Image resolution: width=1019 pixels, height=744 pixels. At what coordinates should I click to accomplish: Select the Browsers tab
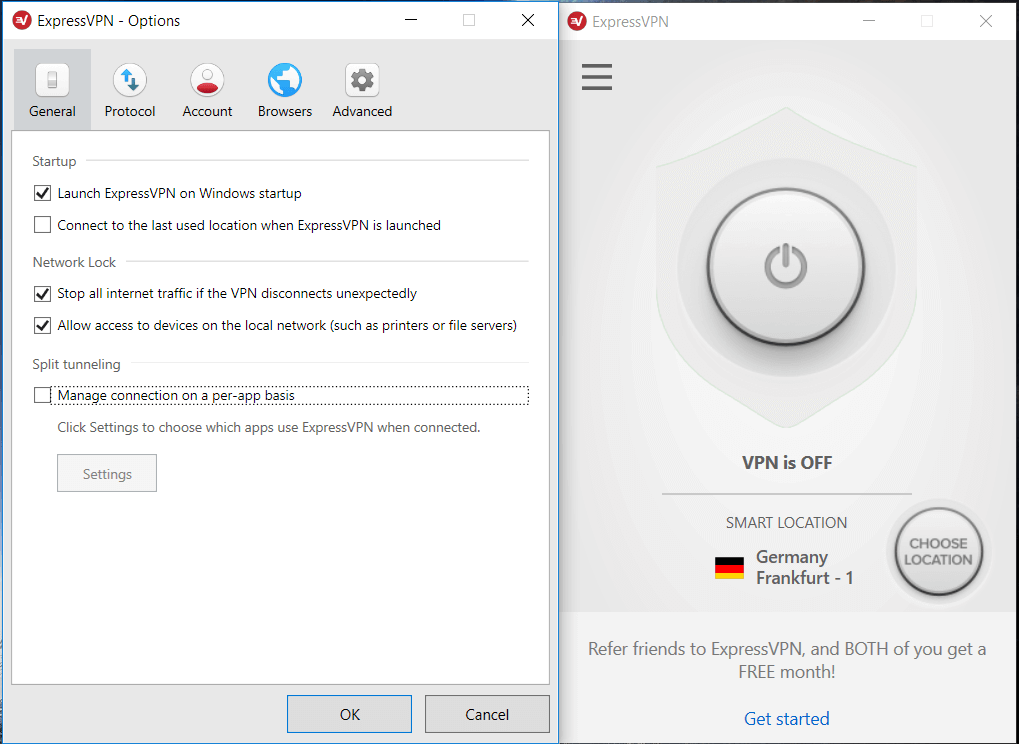click(285, 90)
